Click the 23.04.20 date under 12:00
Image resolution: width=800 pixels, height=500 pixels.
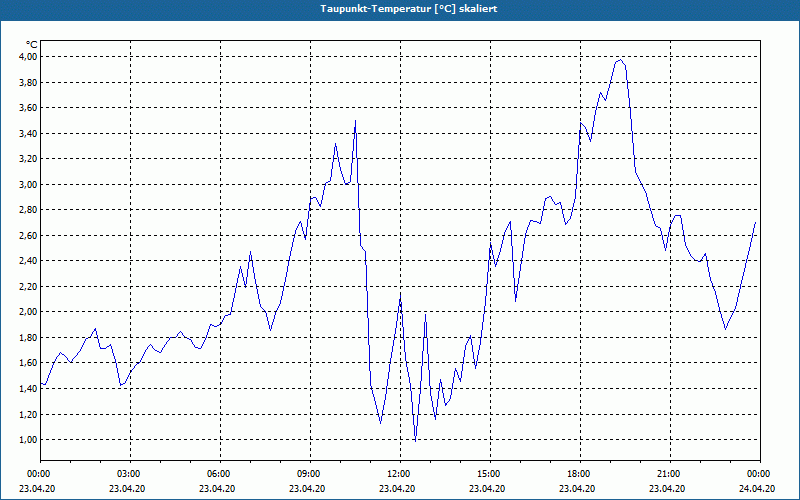[397, 488]
